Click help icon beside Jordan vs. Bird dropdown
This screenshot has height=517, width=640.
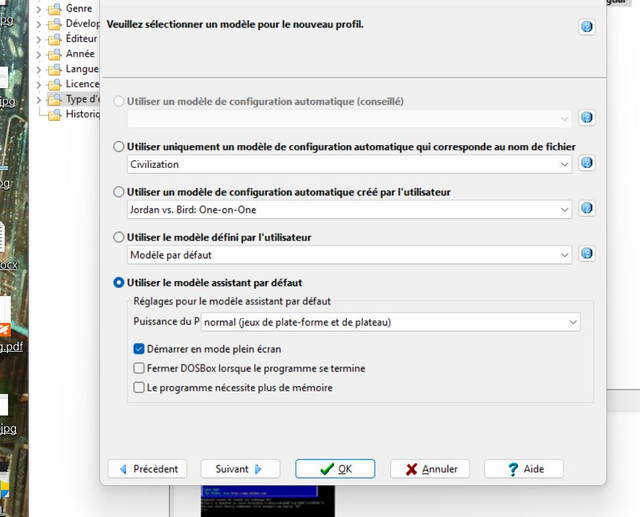tap(587, 208)
